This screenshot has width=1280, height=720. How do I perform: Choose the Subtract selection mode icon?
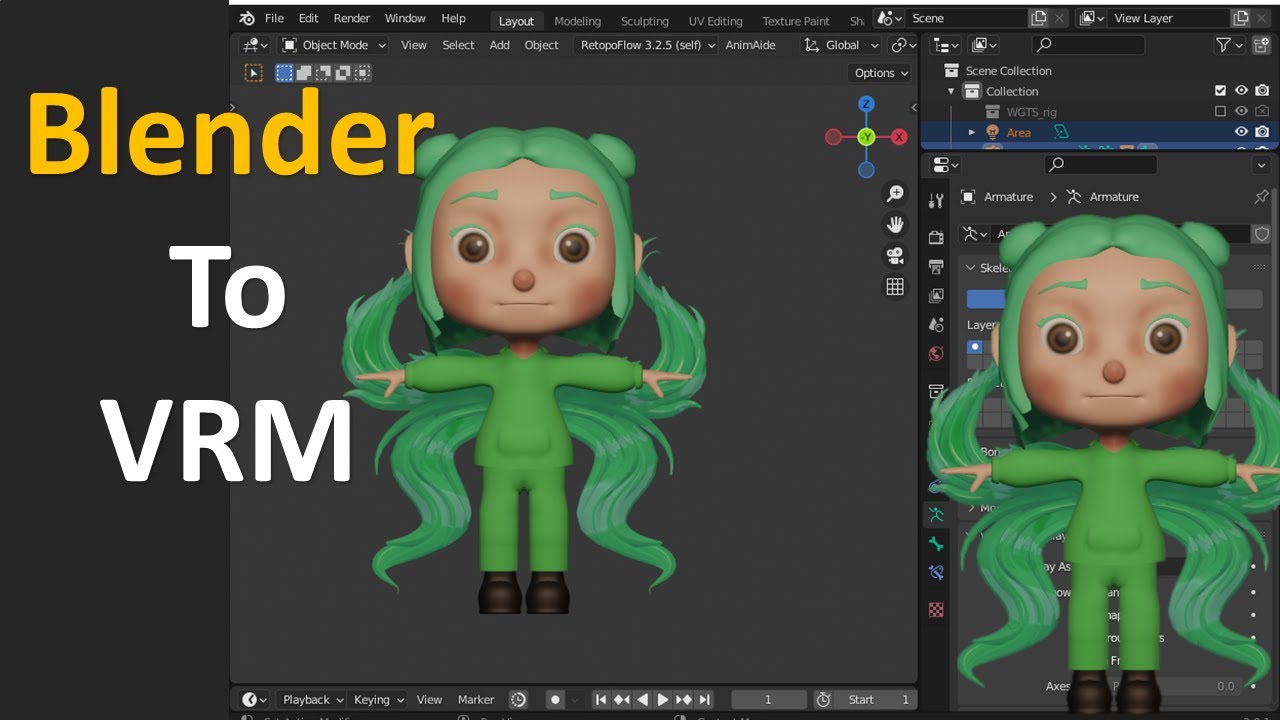click(323, 73)
